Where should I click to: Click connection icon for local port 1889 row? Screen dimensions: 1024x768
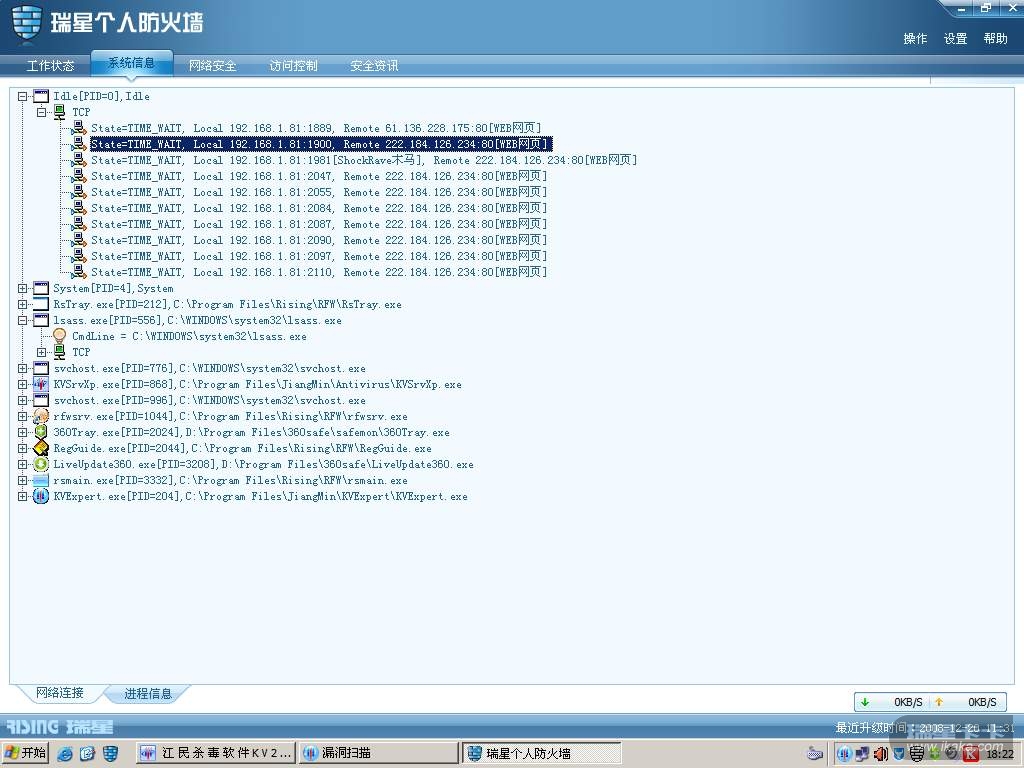point(79,128)
